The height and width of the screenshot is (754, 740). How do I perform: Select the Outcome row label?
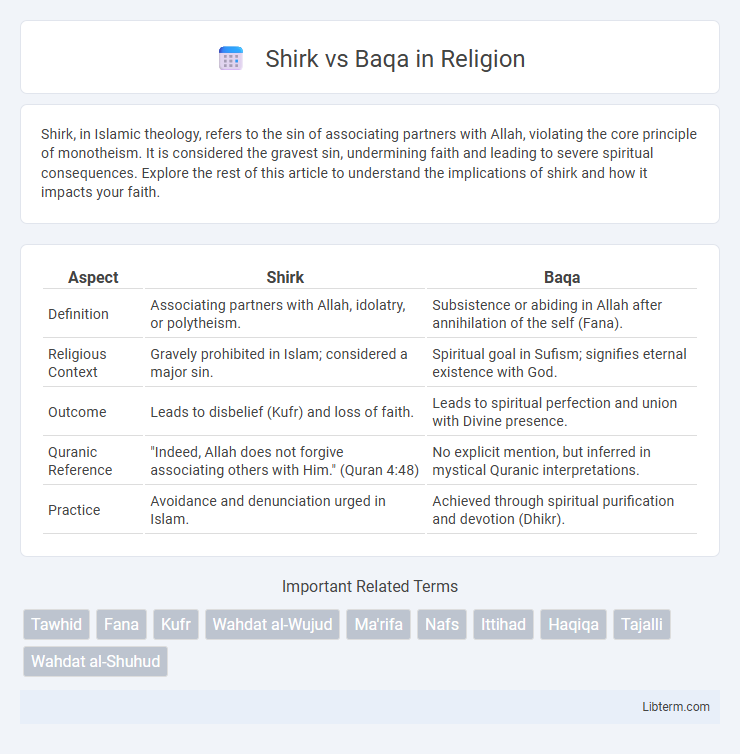(x=77, y=412)
